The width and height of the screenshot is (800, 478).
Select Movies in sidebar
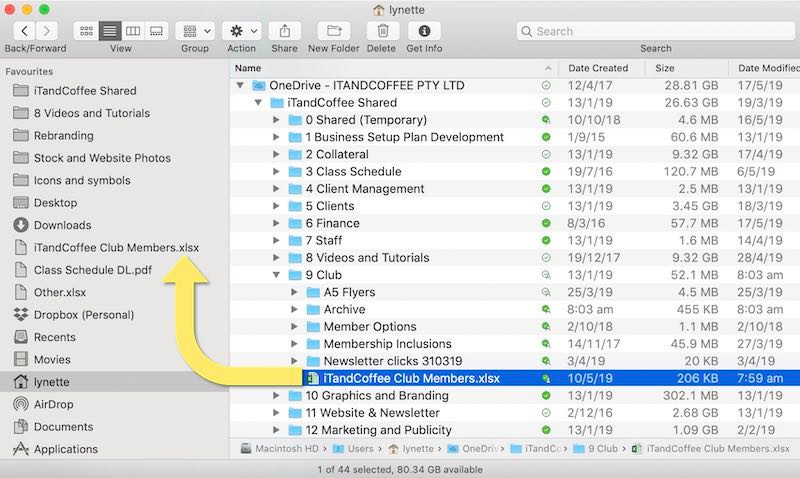tap(52, 360)
